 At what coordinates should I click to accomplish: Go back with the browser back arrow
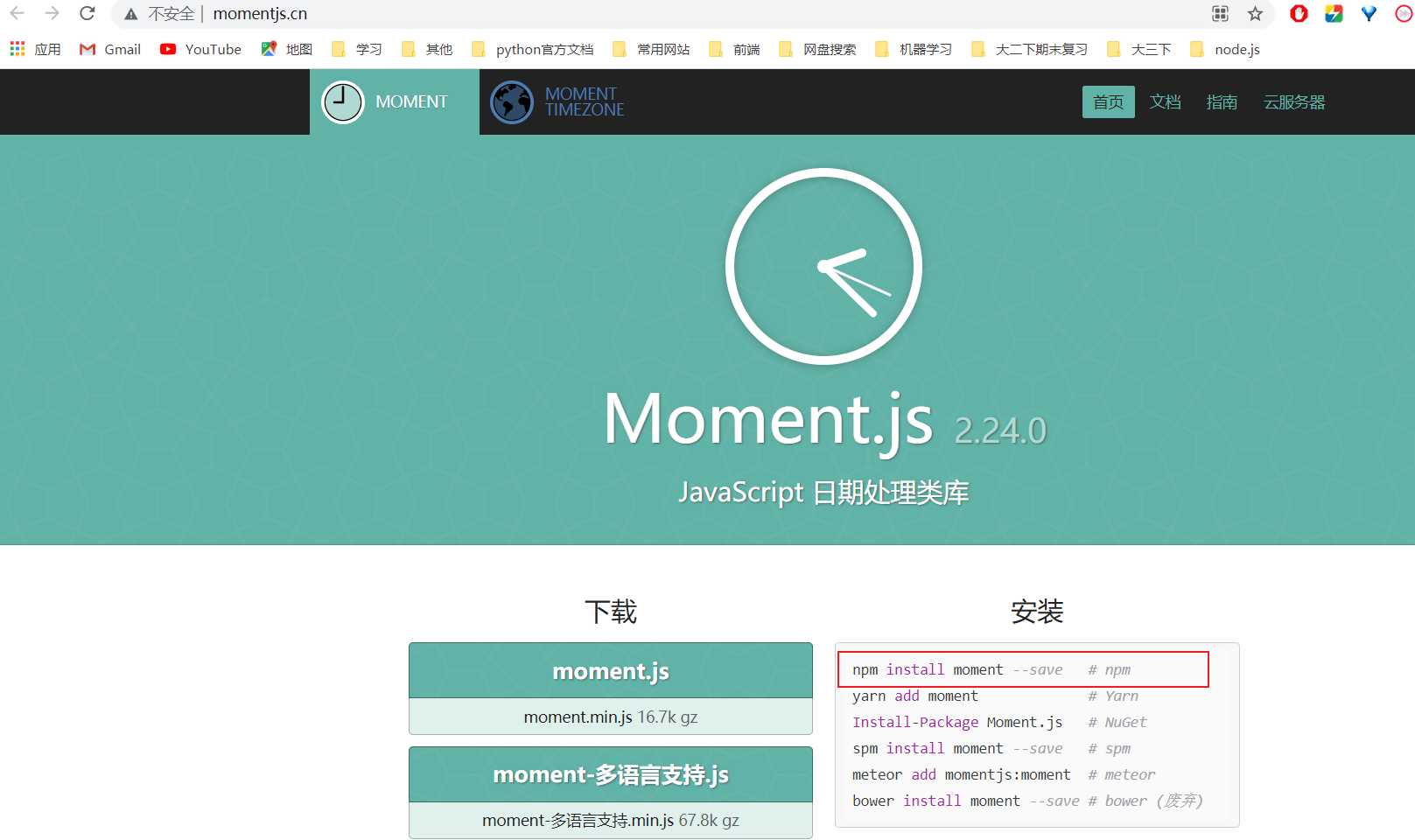point(18,13)
